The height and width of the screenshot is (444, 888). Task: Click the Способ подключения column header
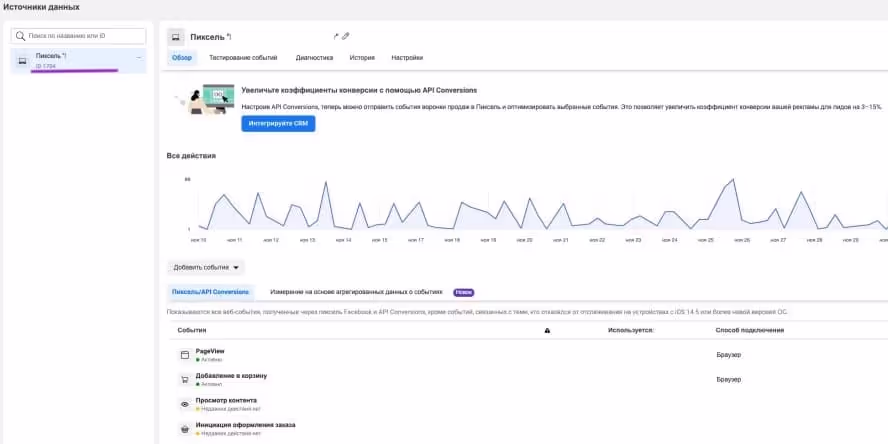[x=749, y=330]
